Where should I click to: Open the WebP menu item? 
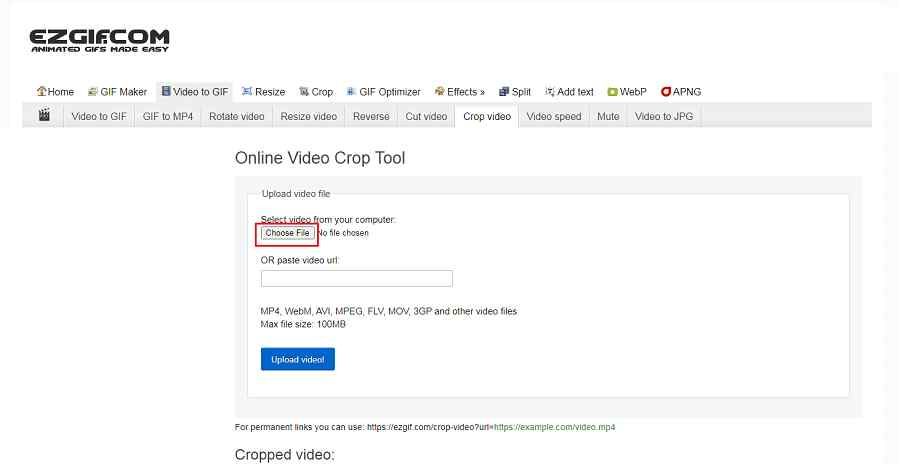coord(627,92)
